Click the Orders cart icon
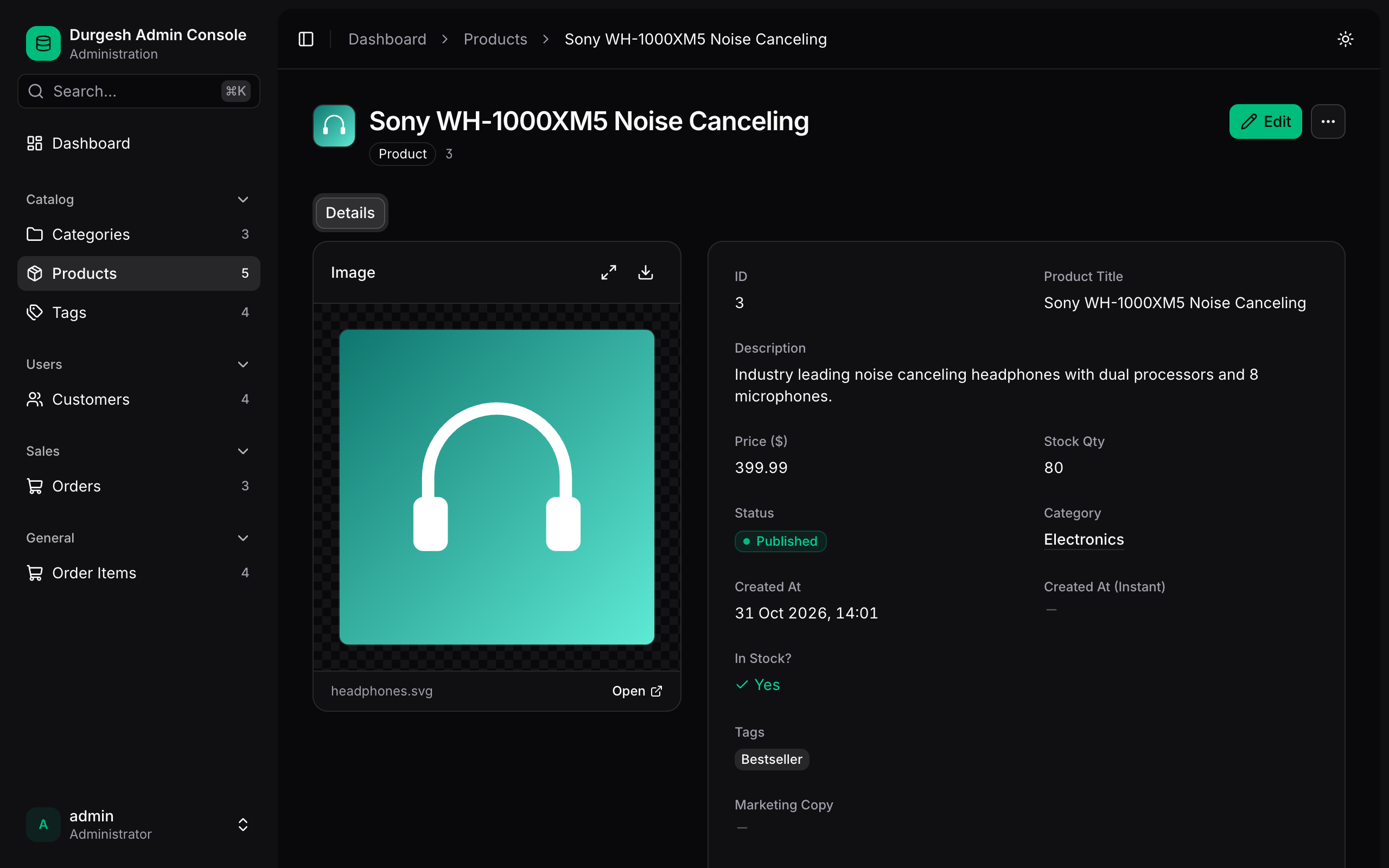Screen dimensions: 1389x868 pos(35,486)
